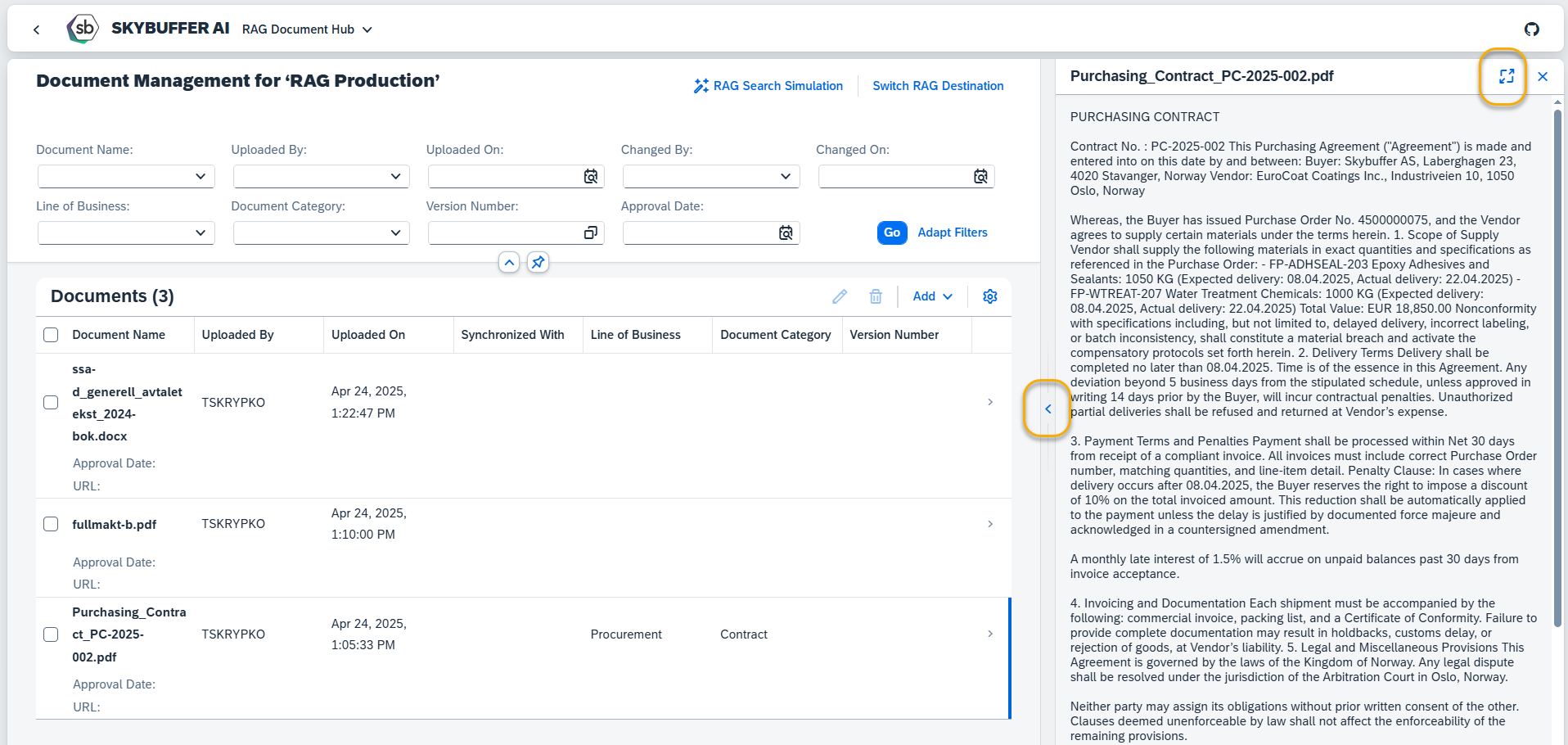This screenshot has width=1568, height=745.
Task: Click the Procurement cell
Action: pyautogui.click(x=626, y=634)
